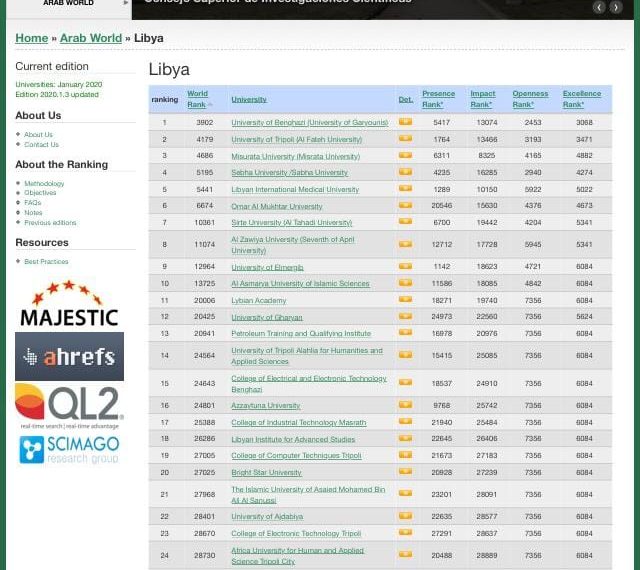Screen dimensions: 640x570
Task: Sort by Impact Rank column header
Action: click(482, 99)
